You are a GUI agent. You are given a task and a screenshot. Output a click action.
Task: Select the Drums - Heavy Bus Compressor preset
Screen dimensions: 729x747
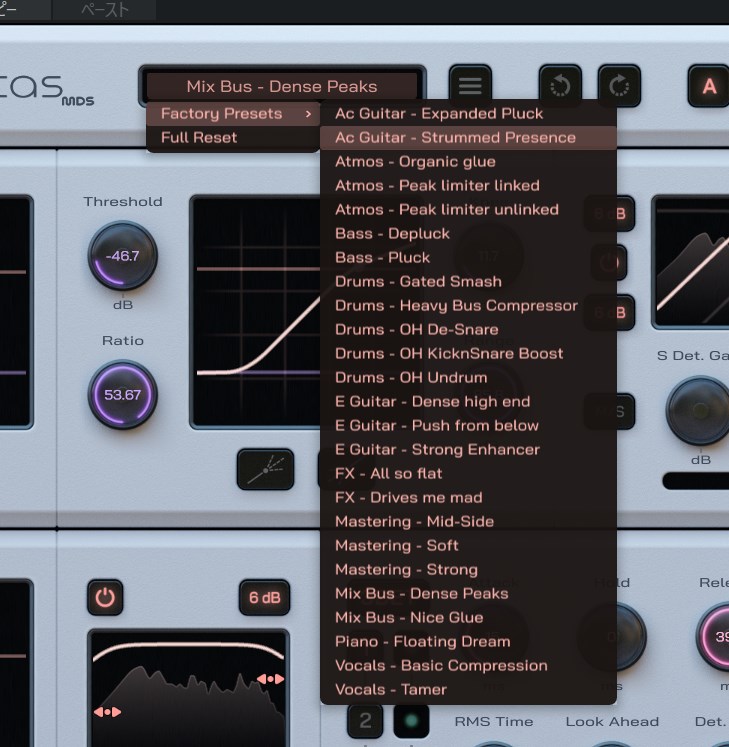456,305
